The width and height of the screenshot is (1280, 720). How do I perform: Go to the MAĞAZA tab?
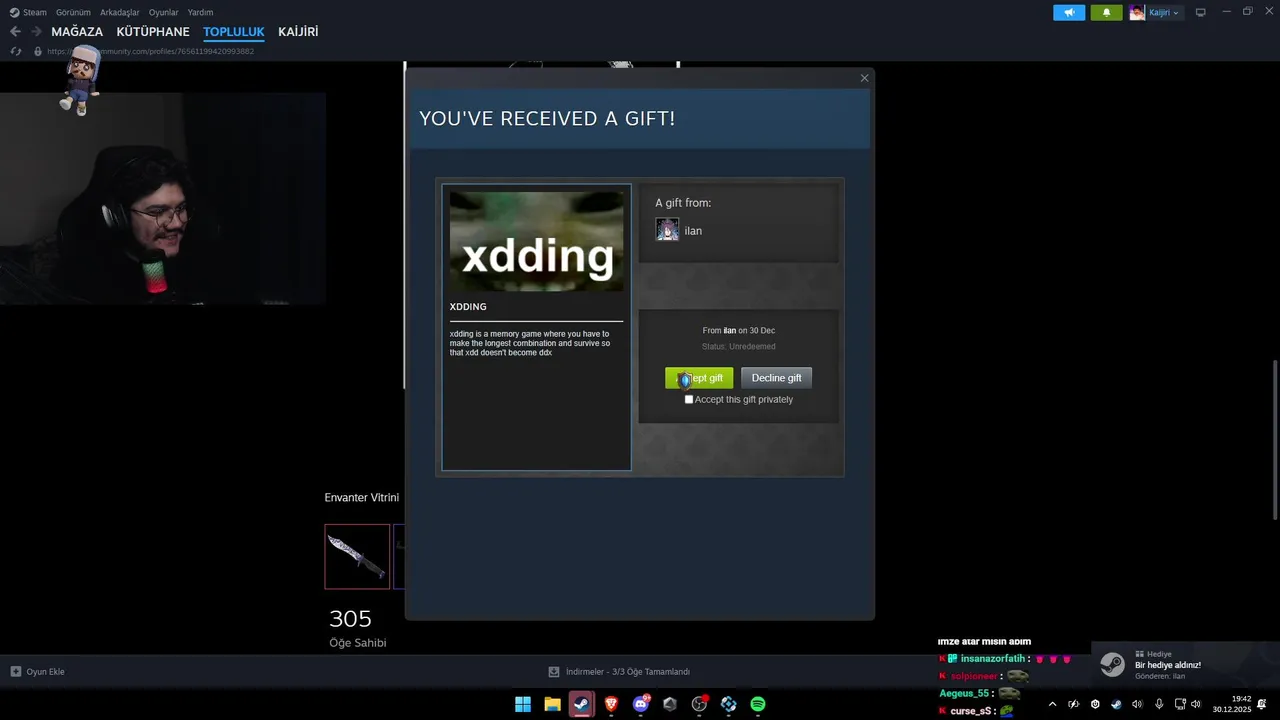(x=77, y=32)
